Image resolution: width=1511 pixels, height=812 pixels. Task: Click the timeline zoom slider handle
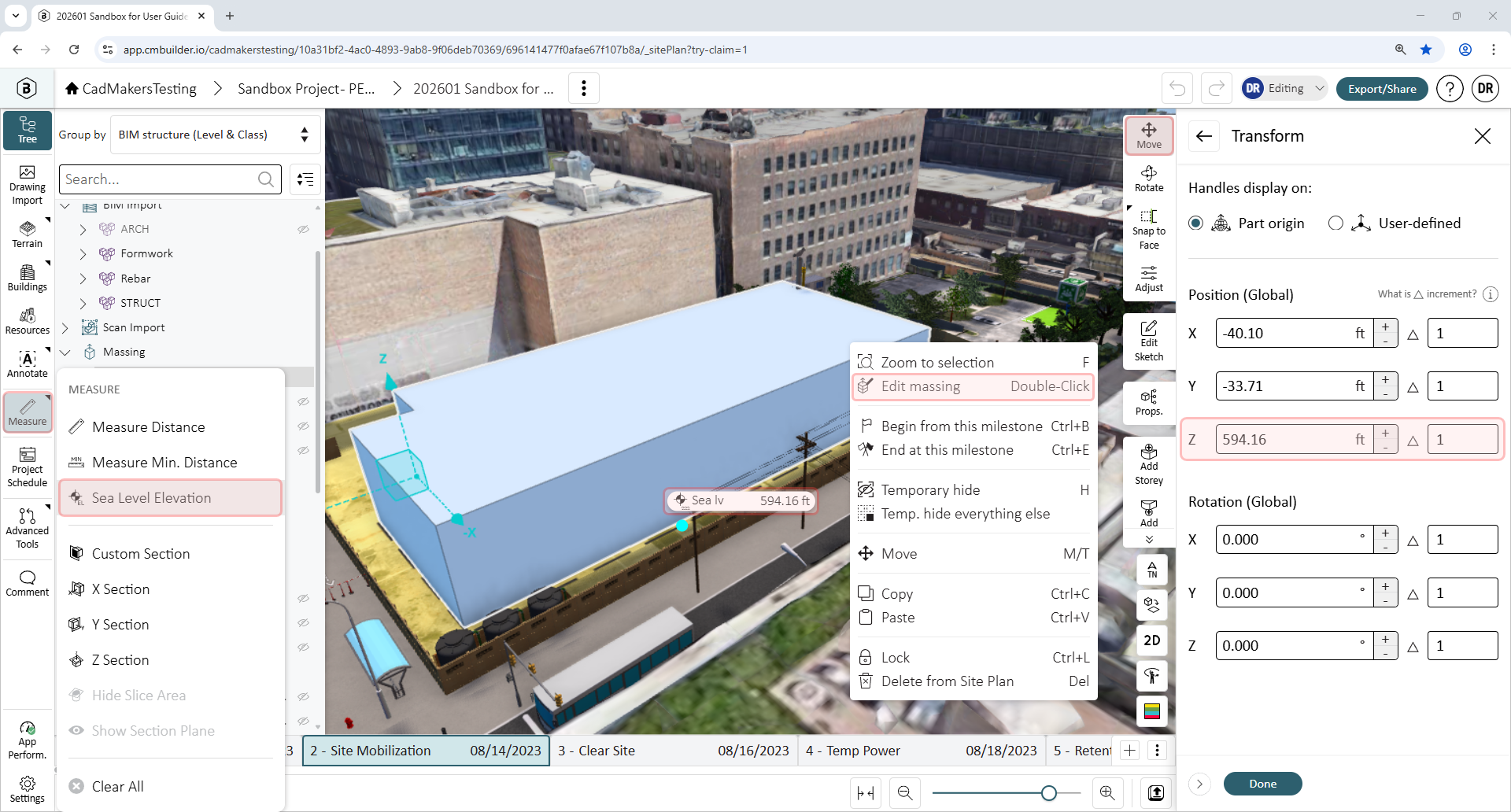click(x=1049, y=793)
